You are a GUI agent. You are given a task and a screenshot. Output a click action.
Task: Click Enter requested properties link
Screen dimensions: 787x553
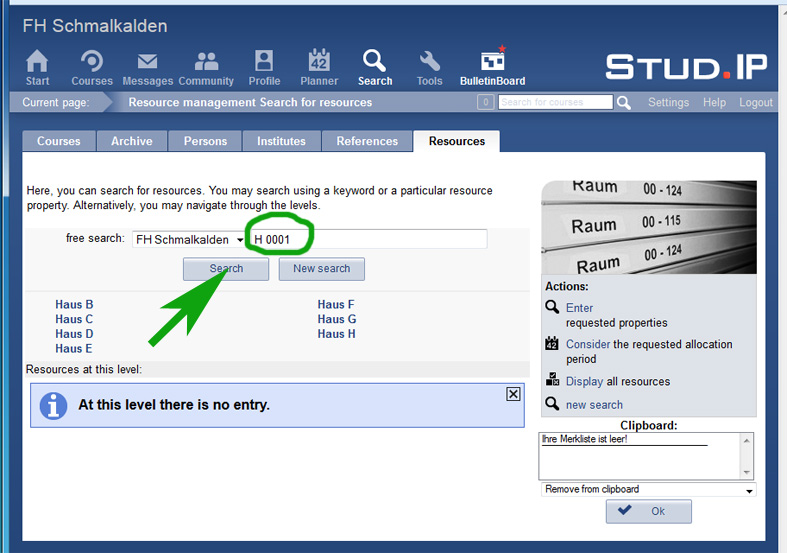click(x=579, y=308)
